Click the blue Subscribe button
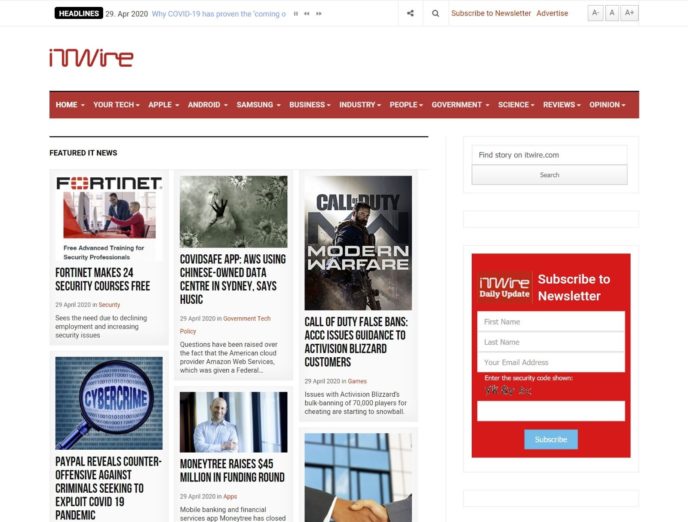This screenshot has width=688, height=522. (x=551, y=439)
